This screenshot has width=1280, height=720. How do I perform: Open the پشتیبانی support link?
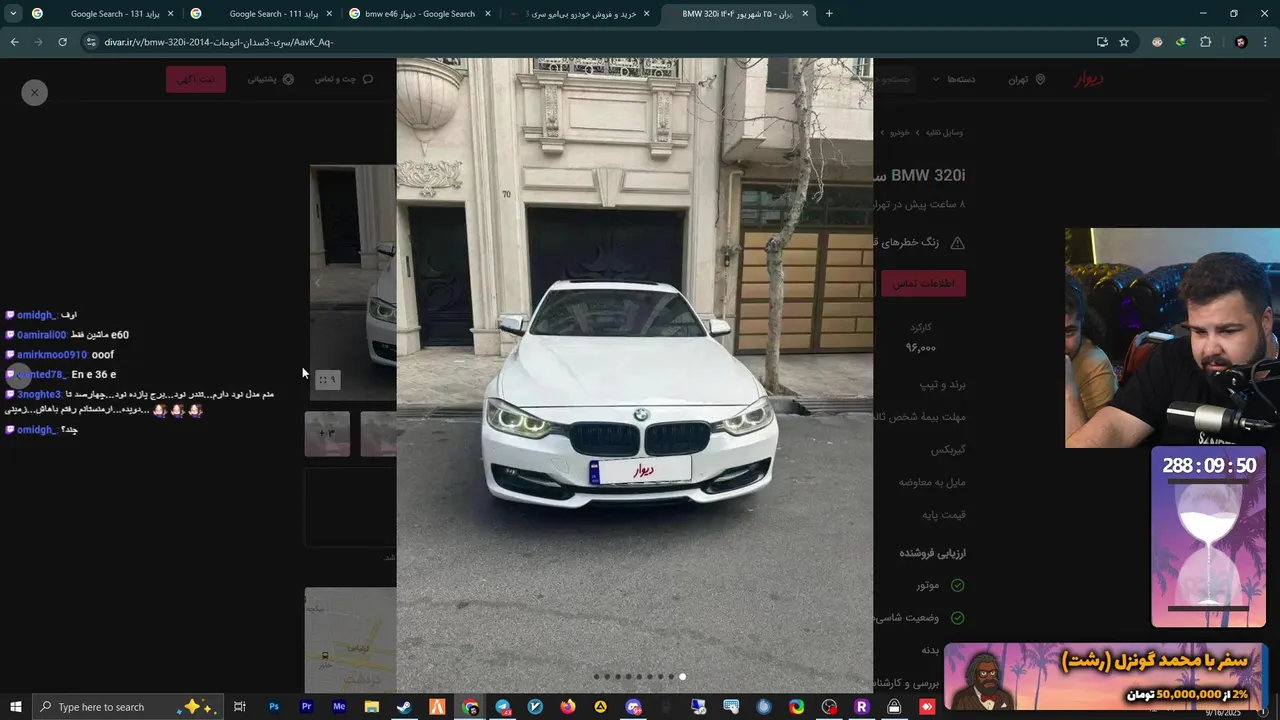pos(270,79)
